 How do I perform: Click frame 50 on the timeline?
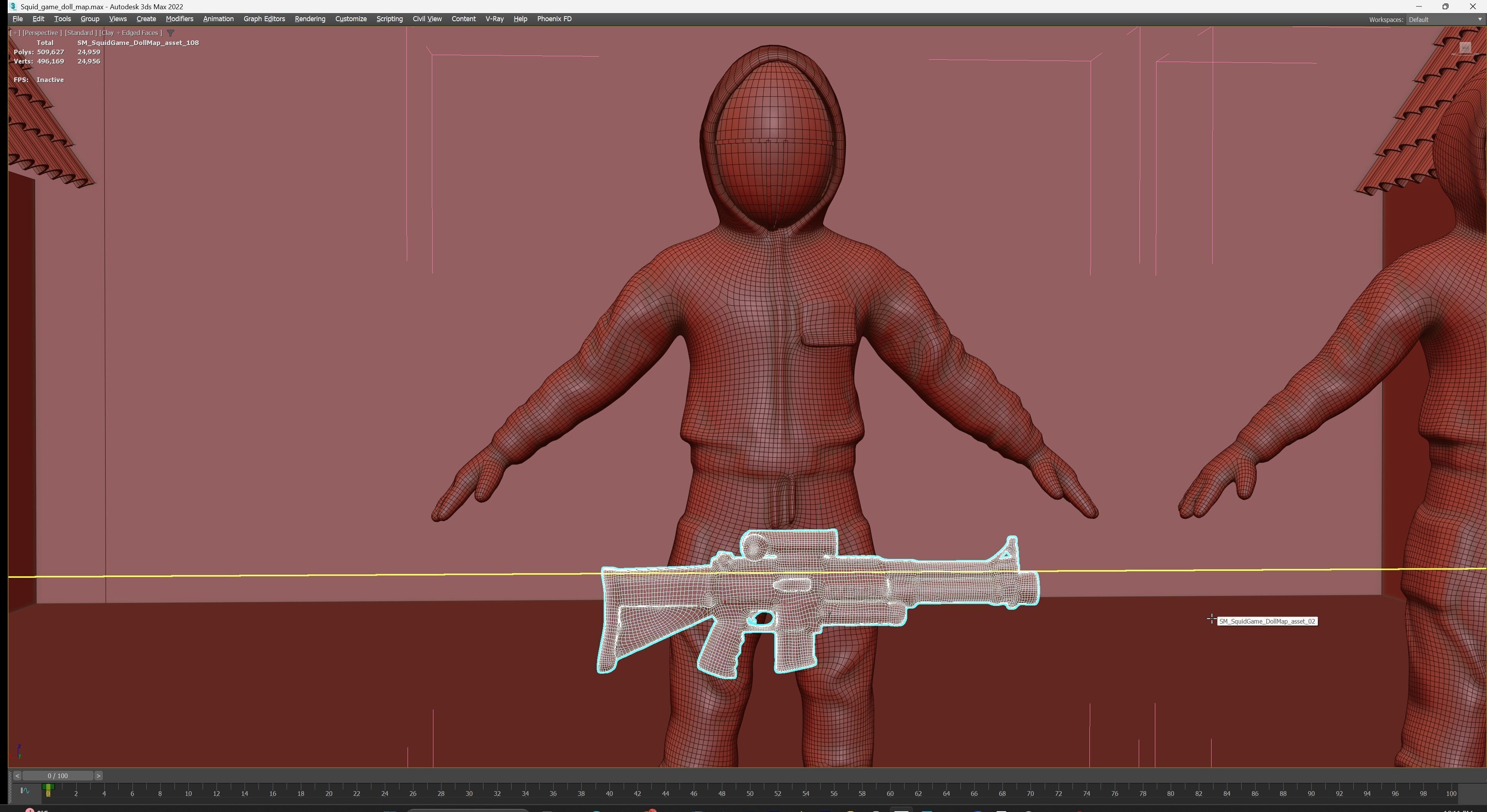(x=750, y=793)
